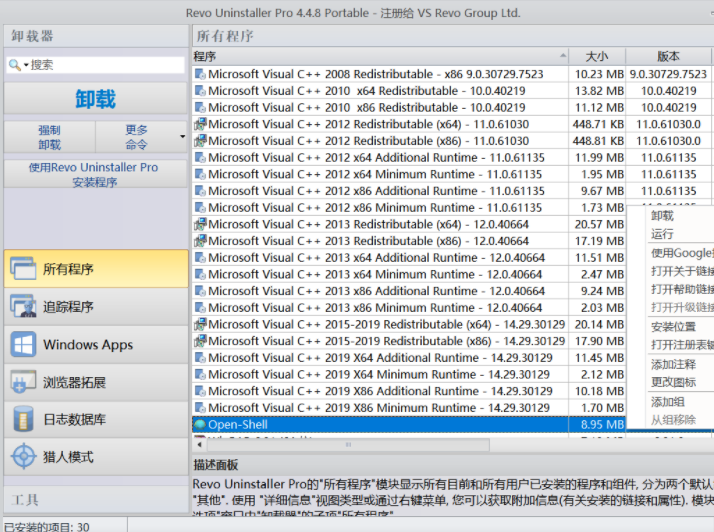
Task: Open the 日志数据库 sidebar icon
Action: (23, 419)
